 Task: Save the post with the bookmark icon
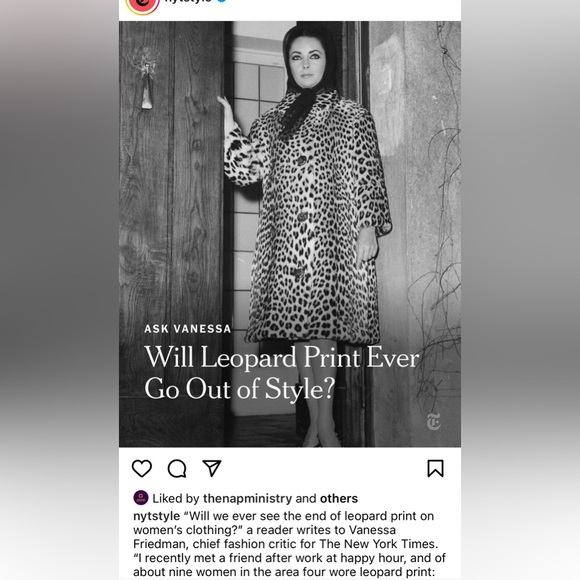click(435, 468)
